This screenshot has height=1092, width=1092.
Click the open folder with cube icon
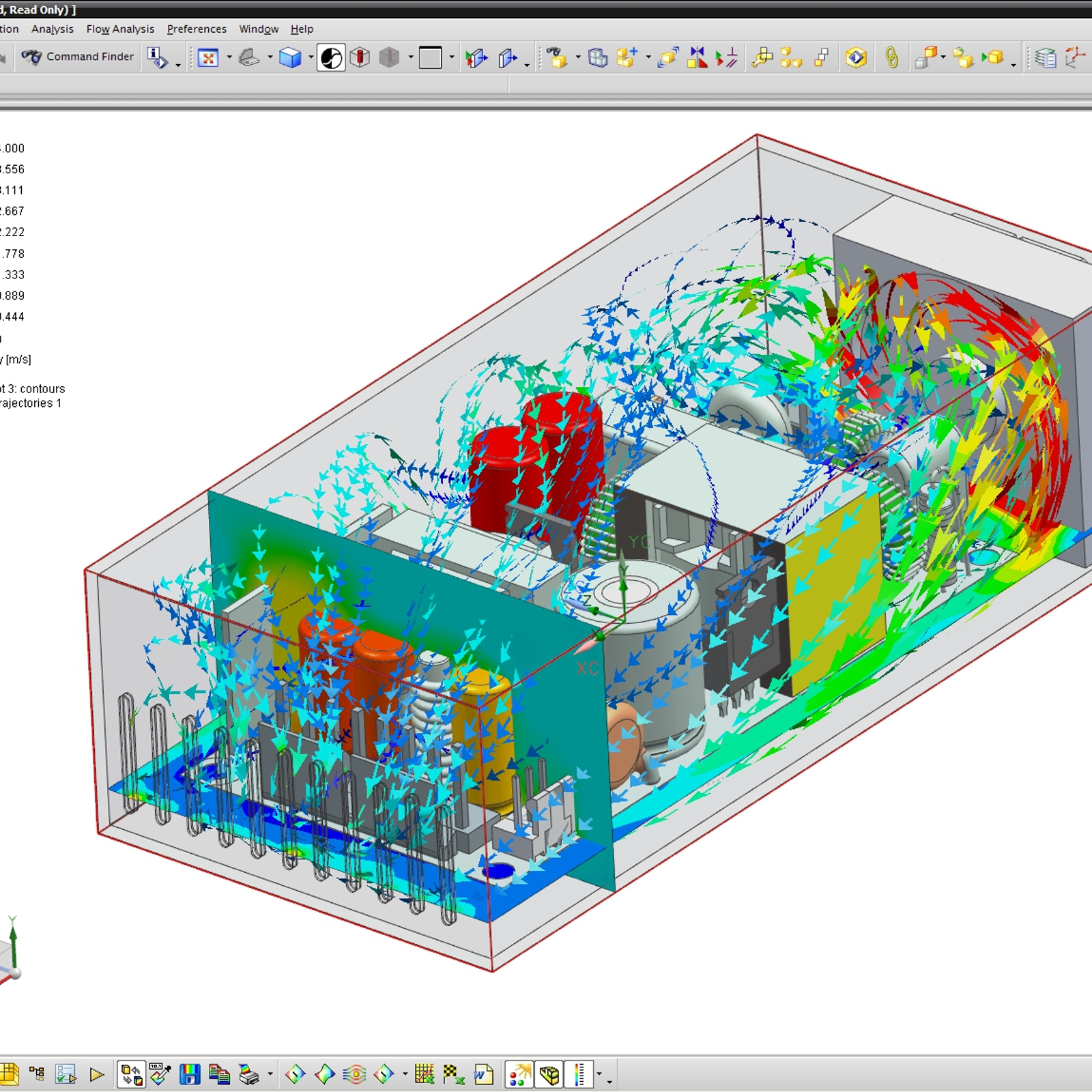[962, 58]
